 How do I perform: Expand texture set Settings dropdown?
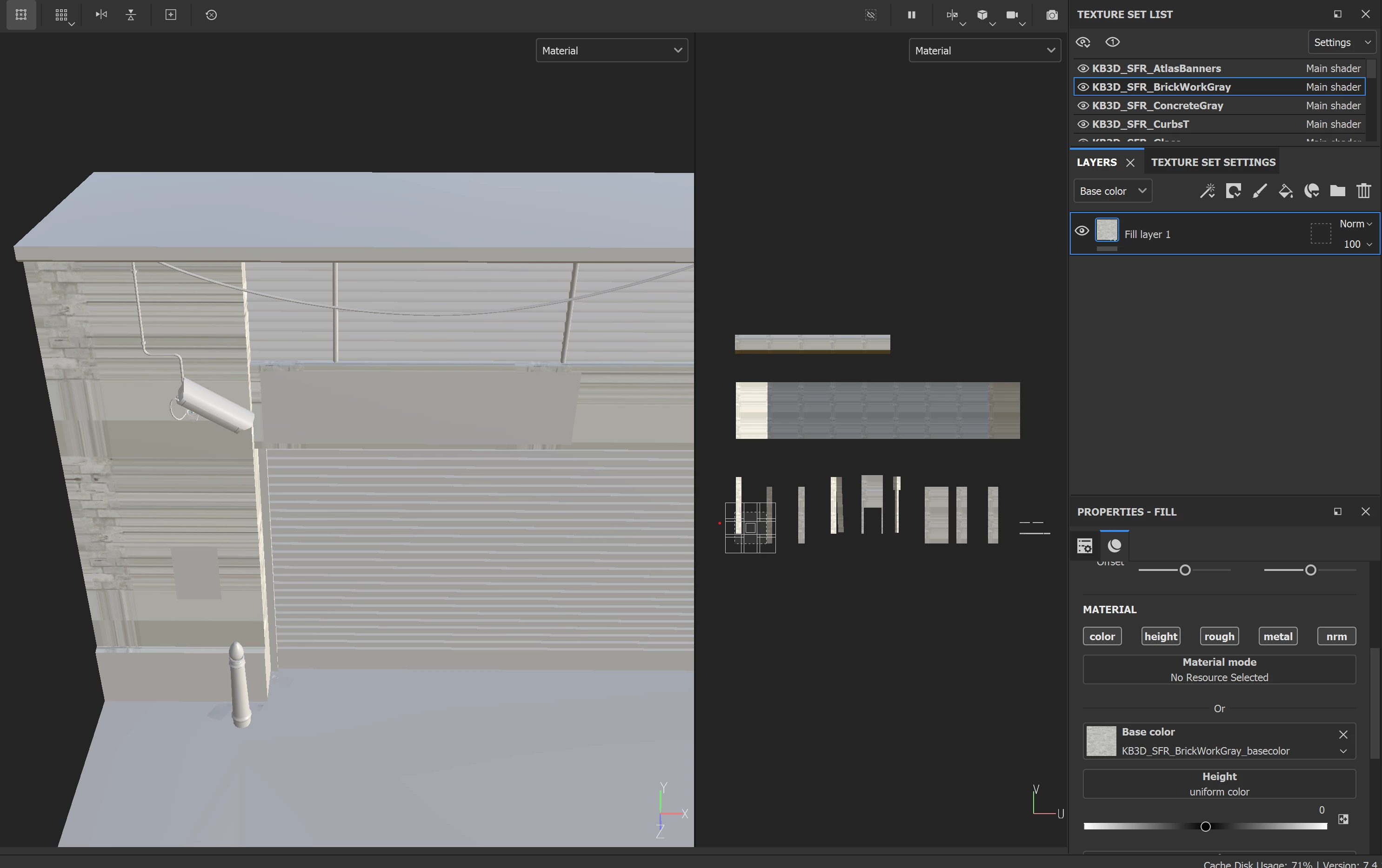1341,42
